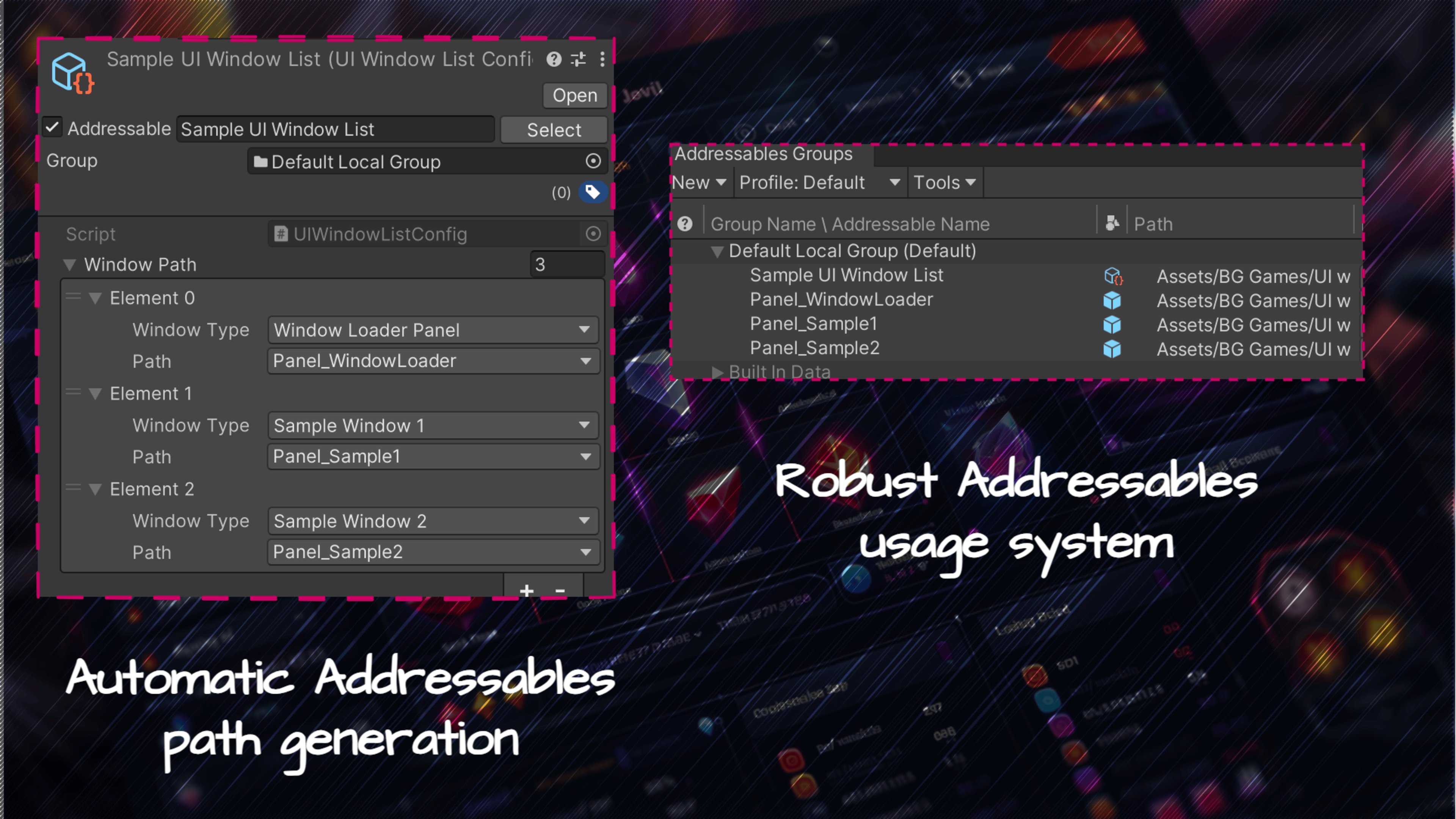1456x819 pixels.
Task: Expand the Built In Data group
Action: click(x=717, y=372)
